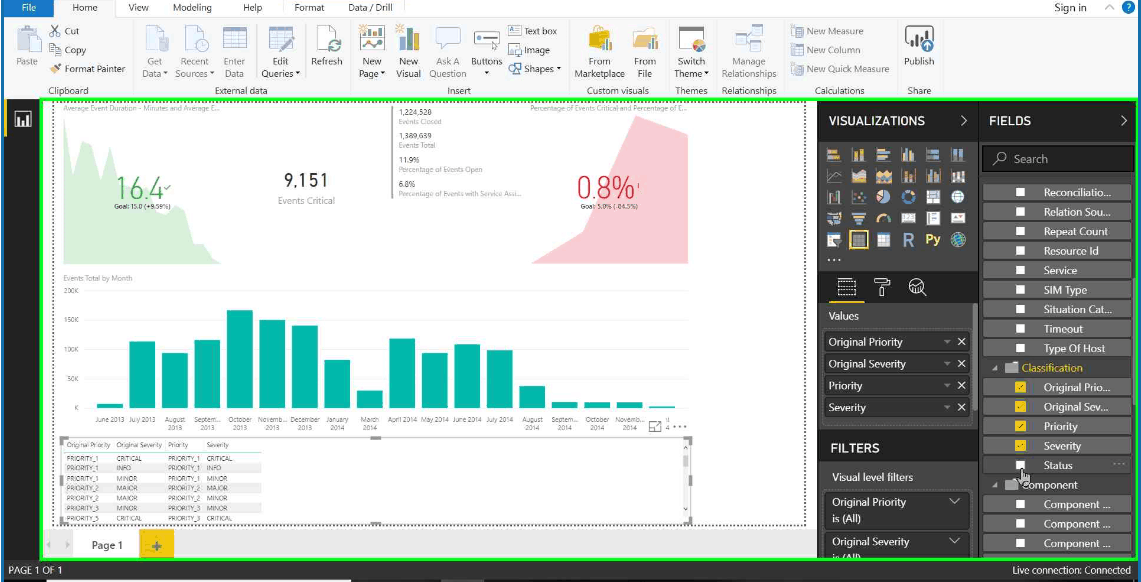Choose the line chart visualization
Viewport: 1141px width, 582px height.
(x=834, y=176)
